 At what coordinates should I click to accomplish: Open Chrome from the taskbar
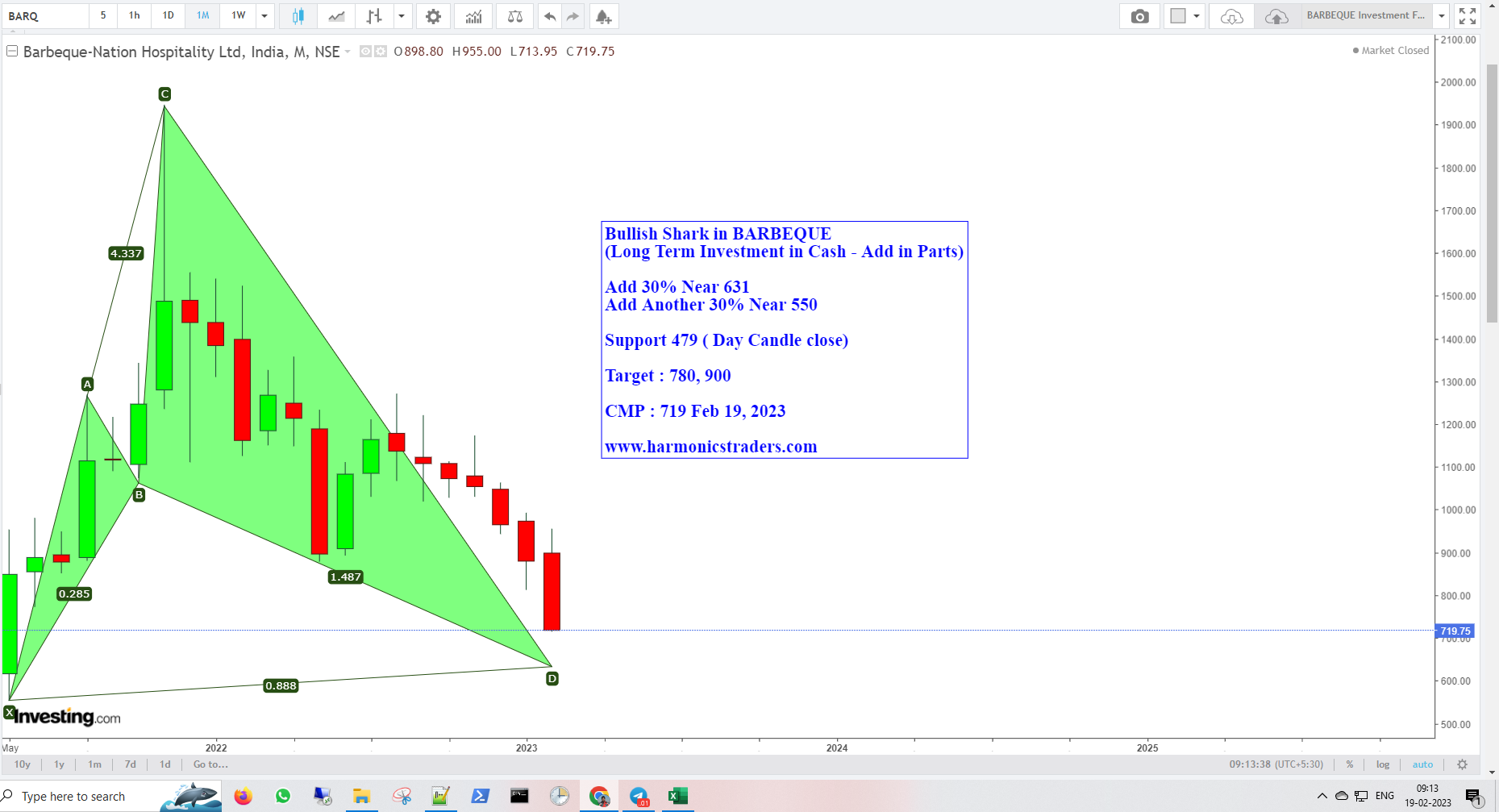[599, 797]
